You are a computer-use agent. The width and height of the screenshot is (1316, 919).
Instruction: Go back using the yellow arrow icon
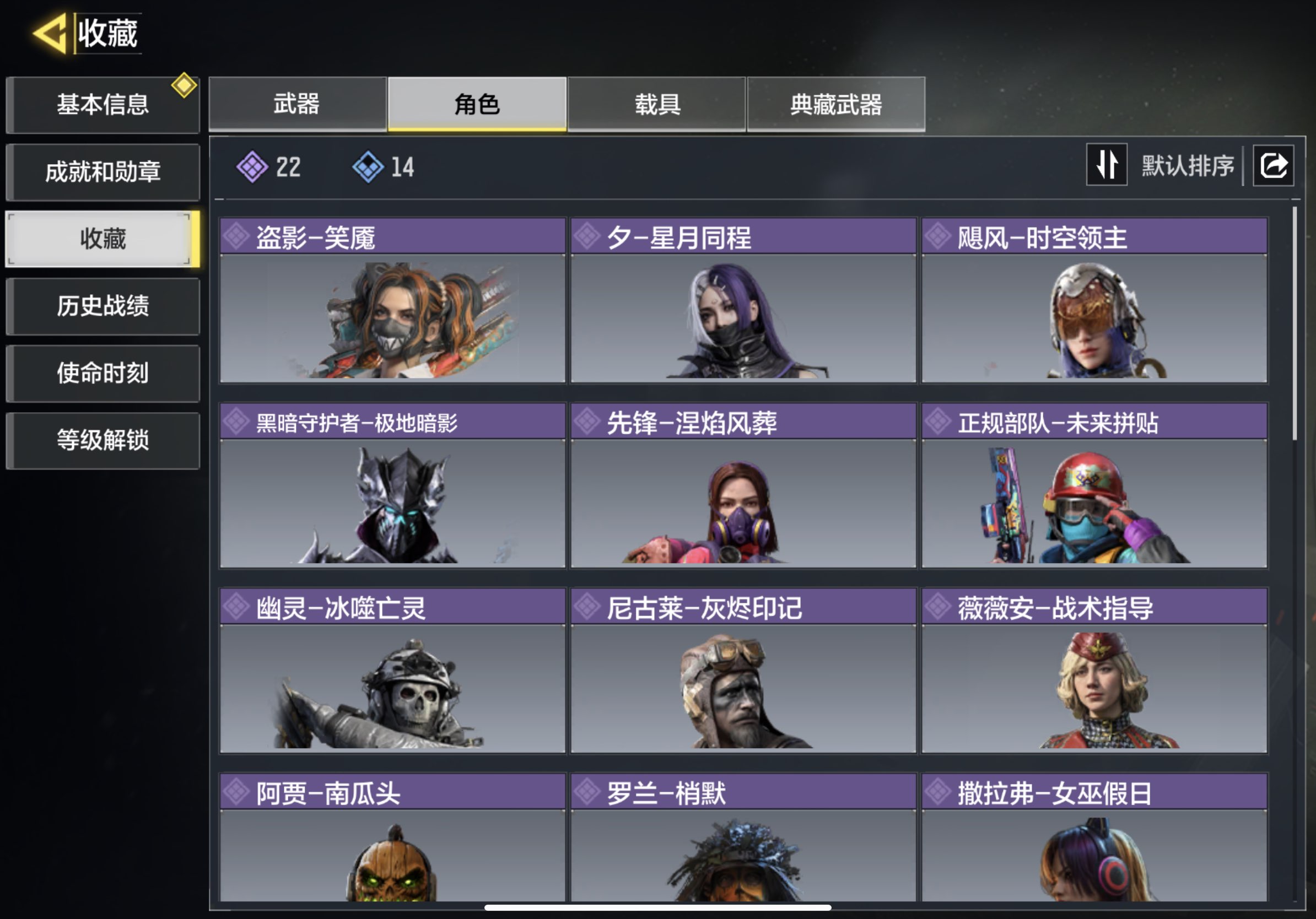tap(50, 34)
